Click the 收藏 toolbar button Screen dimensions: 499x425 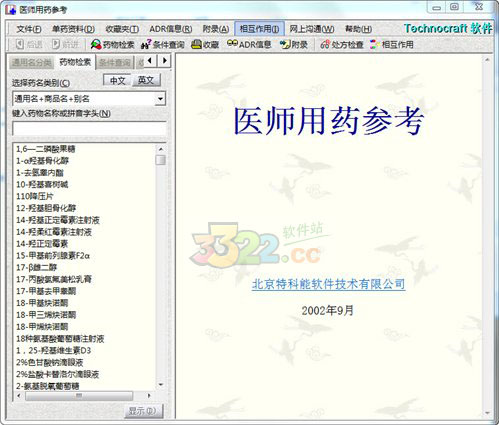pyautogui.click(x=205, y=44)
